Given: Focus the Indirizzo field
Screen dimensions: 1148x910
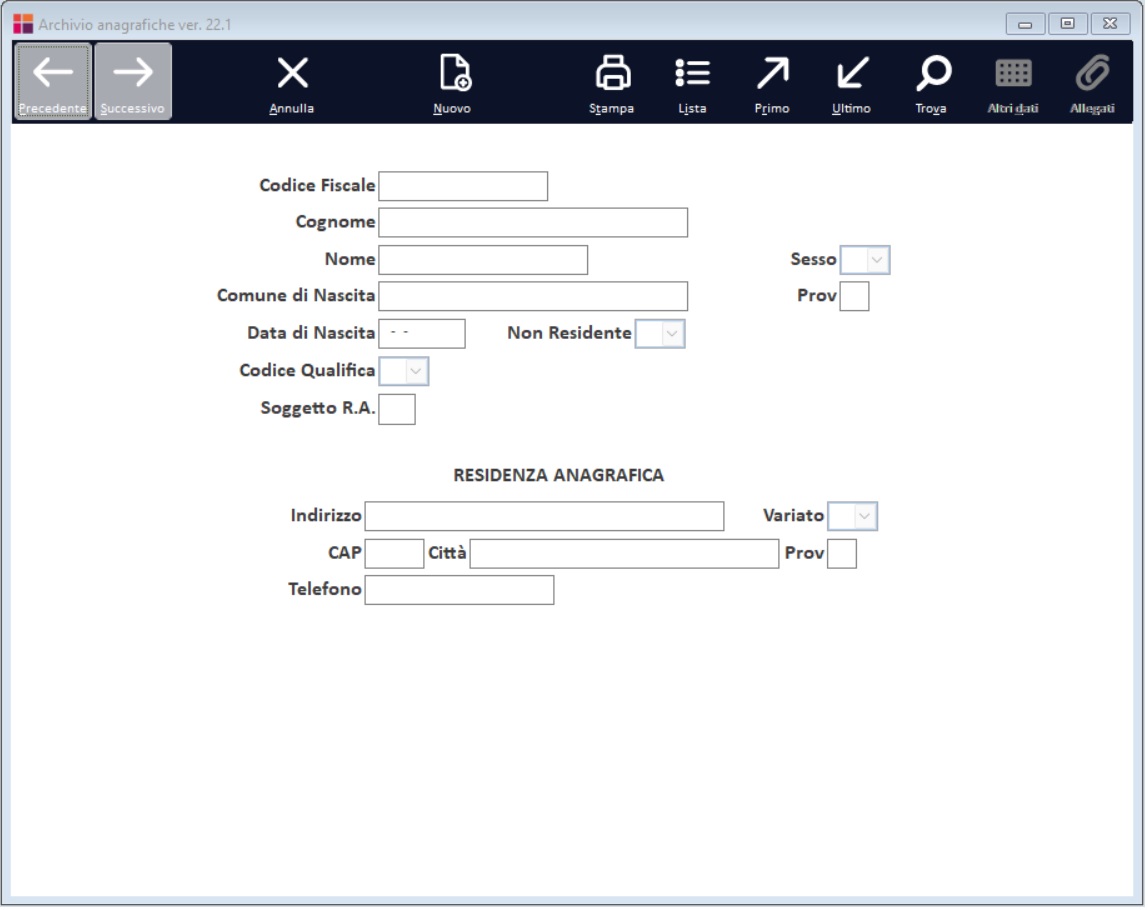Looking at the screenshot, I should [545, 517].
